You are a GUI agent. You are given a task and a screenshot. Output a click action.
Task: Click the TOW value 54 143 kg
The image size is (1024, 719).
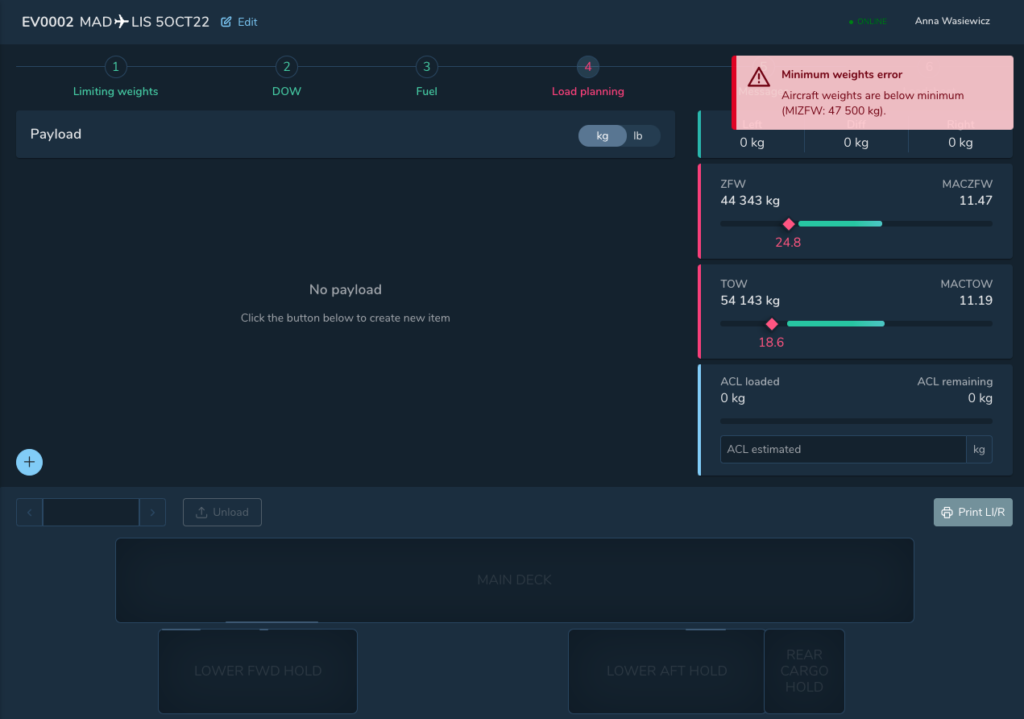750,300
